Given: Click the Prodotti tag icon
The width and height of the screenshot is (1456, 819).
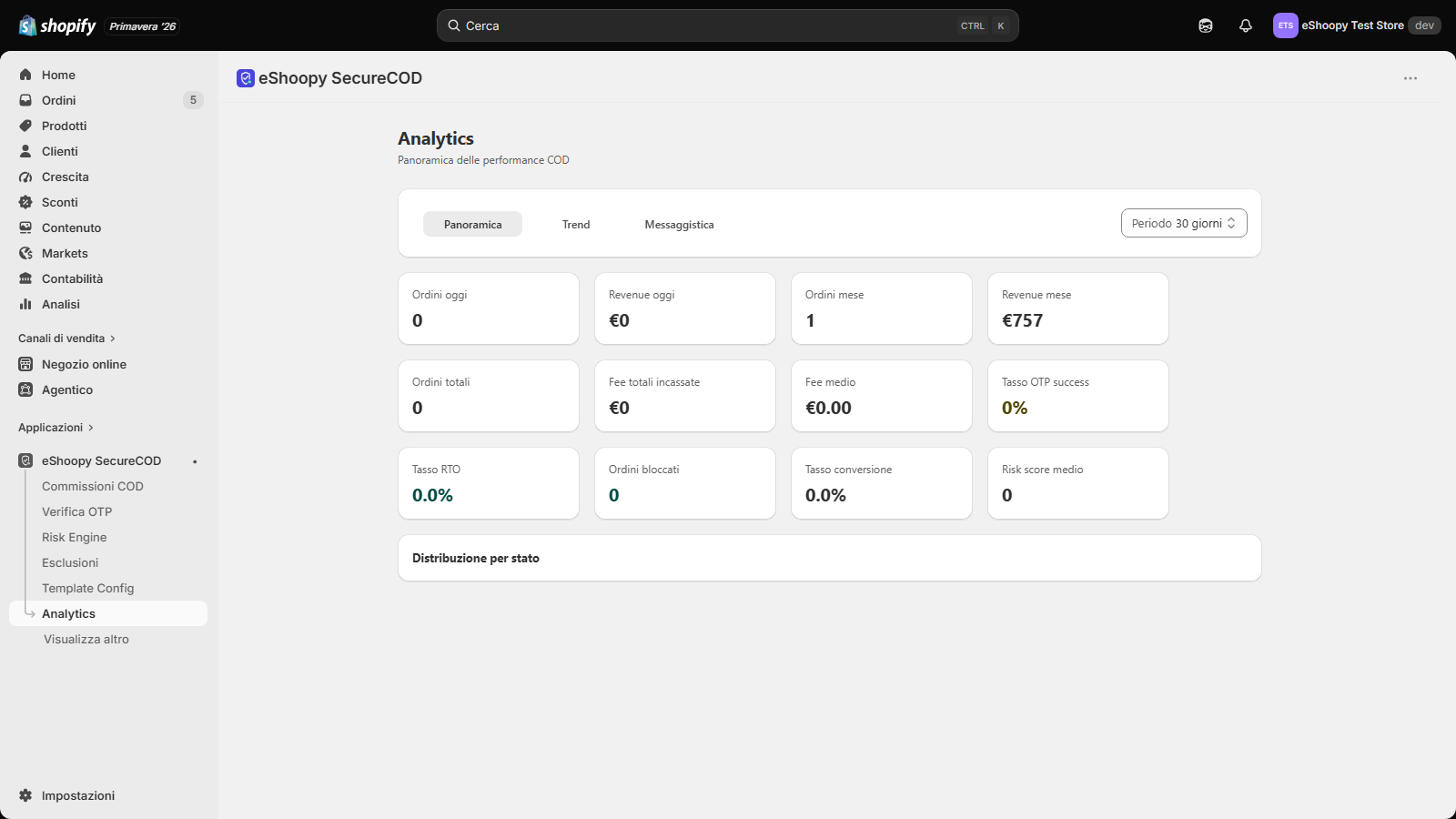Looking at the screenshot, I should (x=25, y=126).
